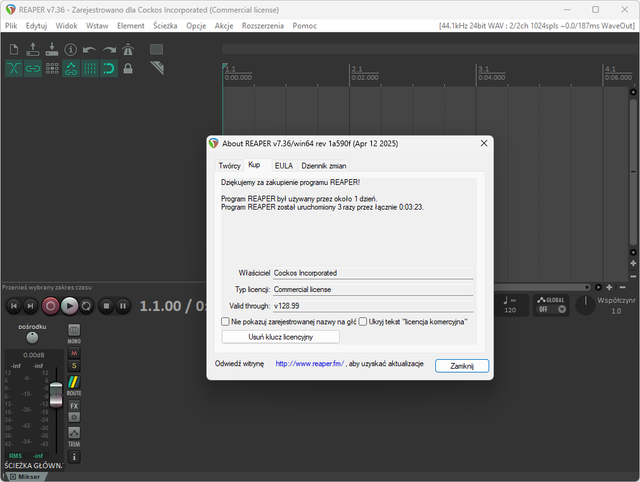This screenshot has height=482, width=640.
Task: Click the Mikser tab at bottom
Action: pos(25,477)
